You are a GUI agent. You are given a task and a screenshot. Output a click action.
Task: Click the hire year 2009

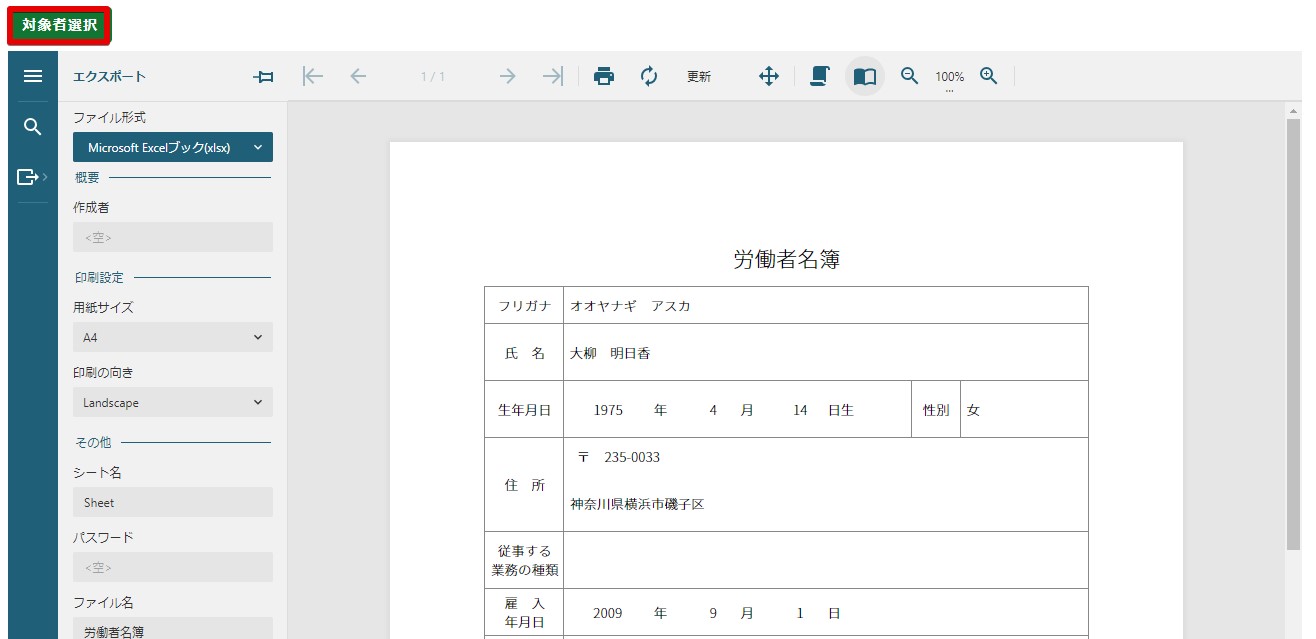607,613
